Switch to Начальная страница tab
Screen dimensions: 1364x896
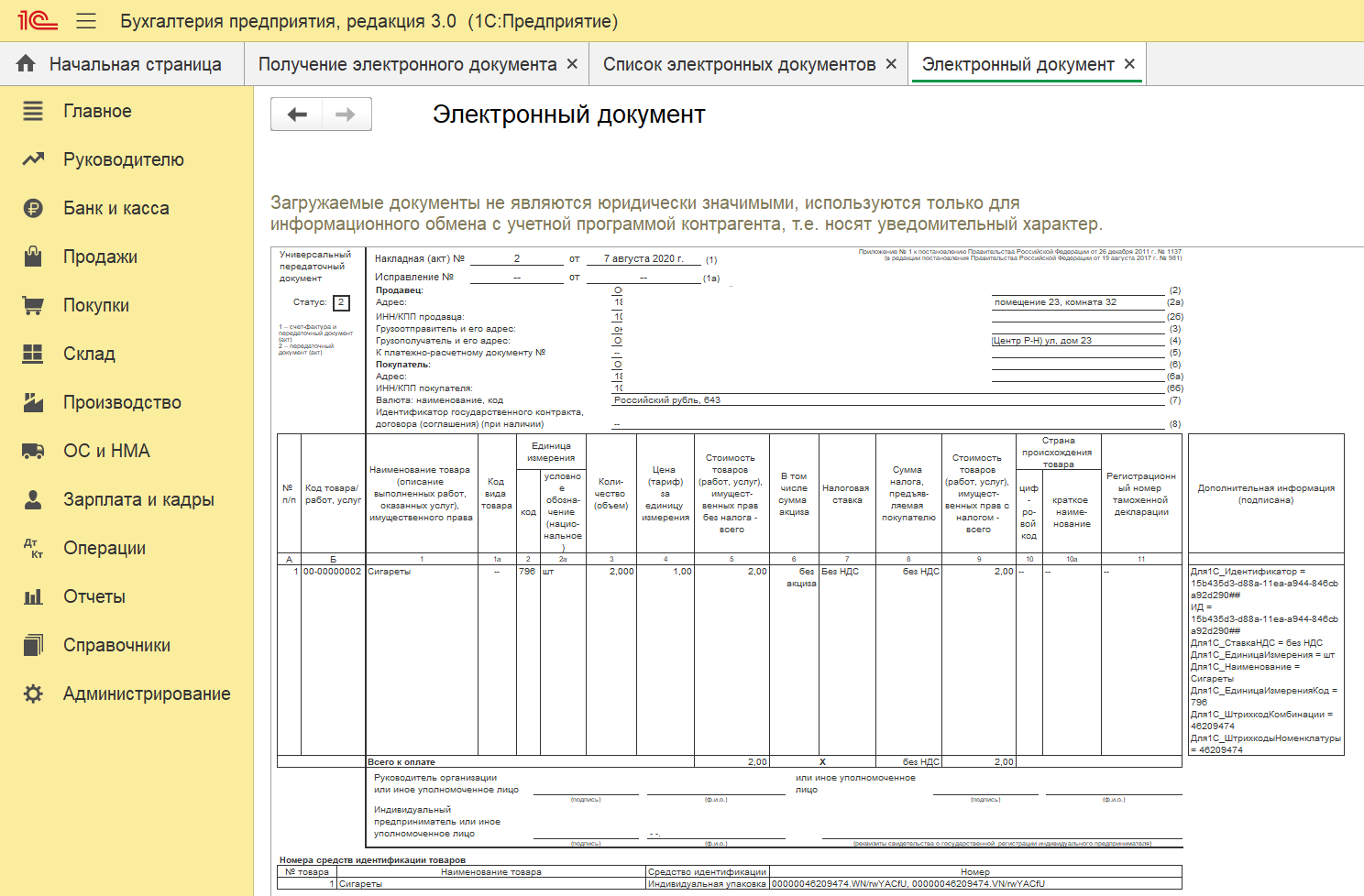(122, 64)
